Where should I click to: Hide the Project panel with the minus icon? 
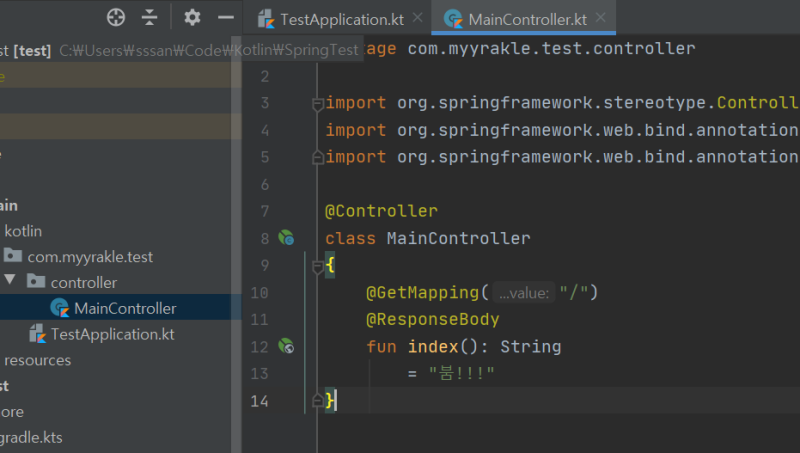(x=226, y=17)
